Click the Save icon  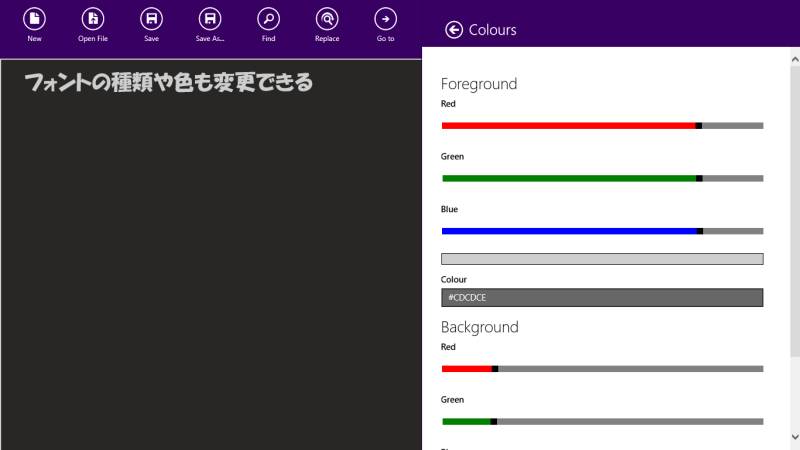[x=151, y=19]
